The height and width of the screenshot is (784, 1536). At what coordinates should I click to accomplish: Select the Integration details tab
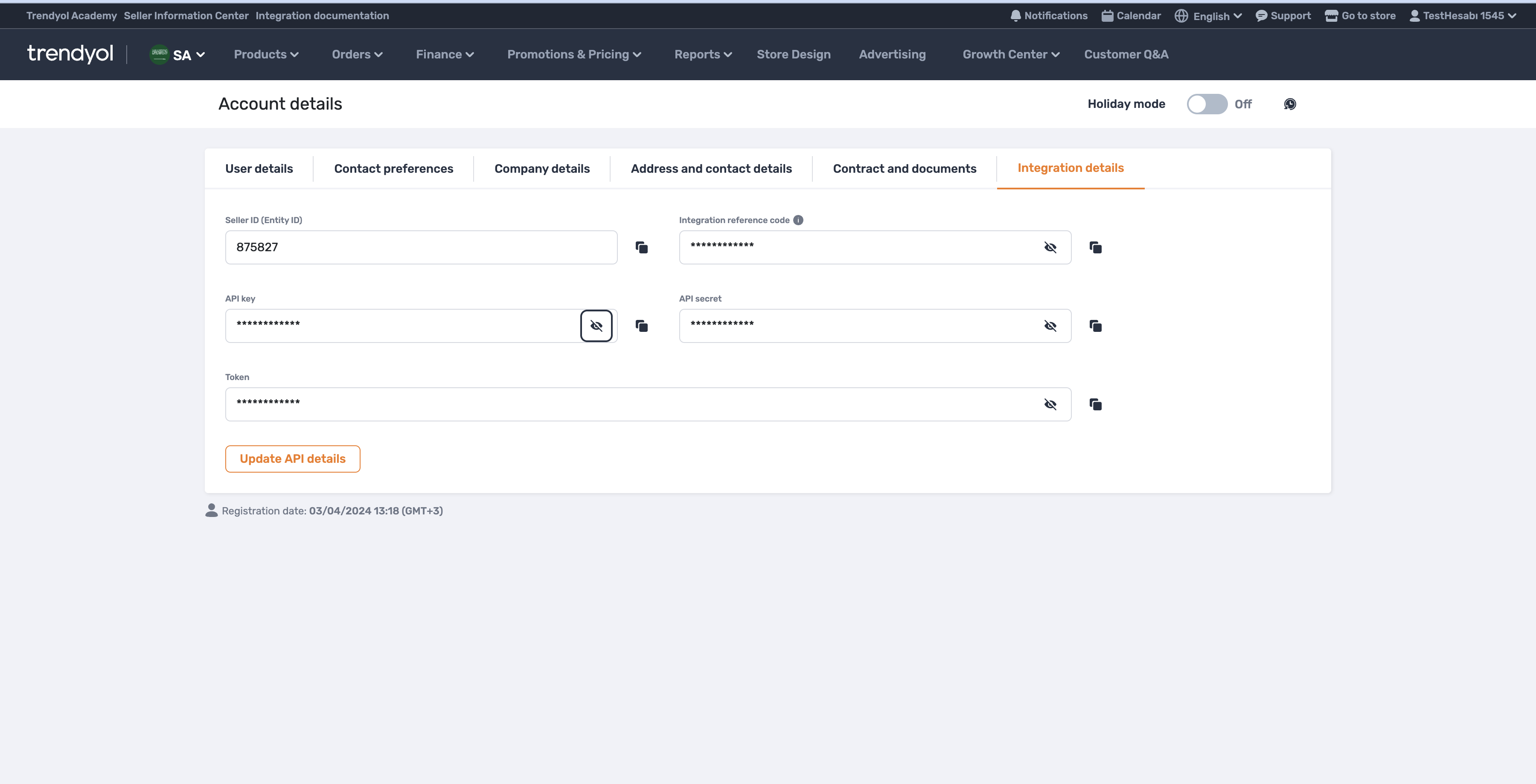(1071, 168)
